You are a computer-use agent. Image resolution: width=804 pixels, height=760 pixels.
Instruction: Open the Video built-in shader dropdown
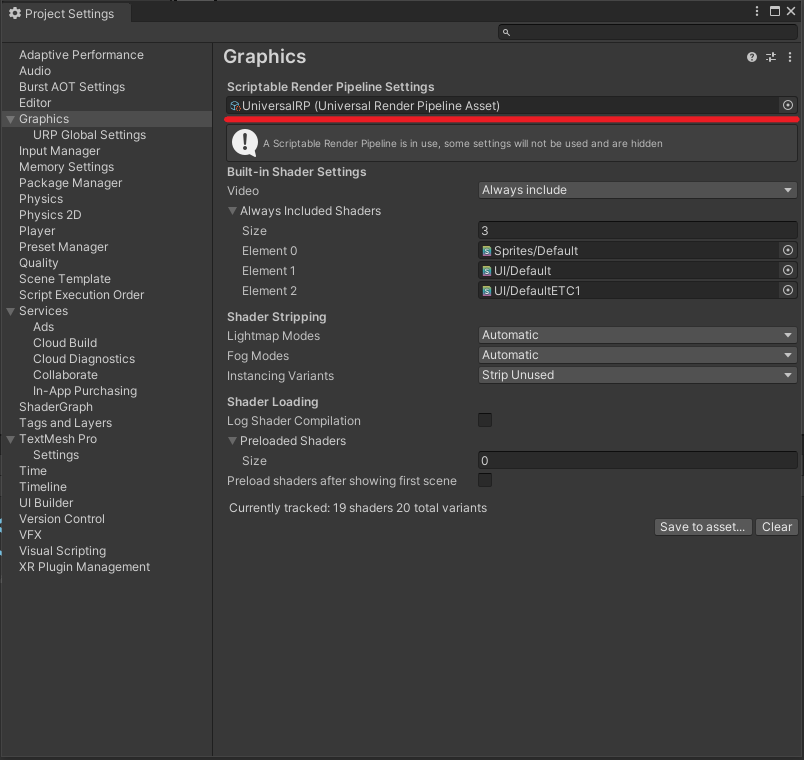click(637, 189)
